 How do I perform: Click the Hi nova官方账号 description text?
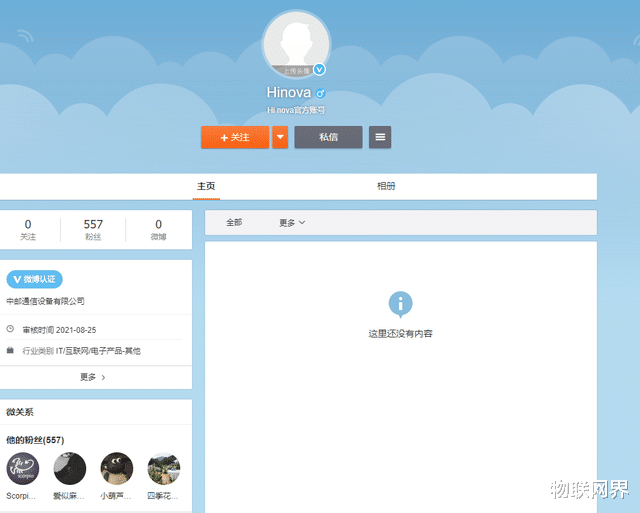pos(296,110)
